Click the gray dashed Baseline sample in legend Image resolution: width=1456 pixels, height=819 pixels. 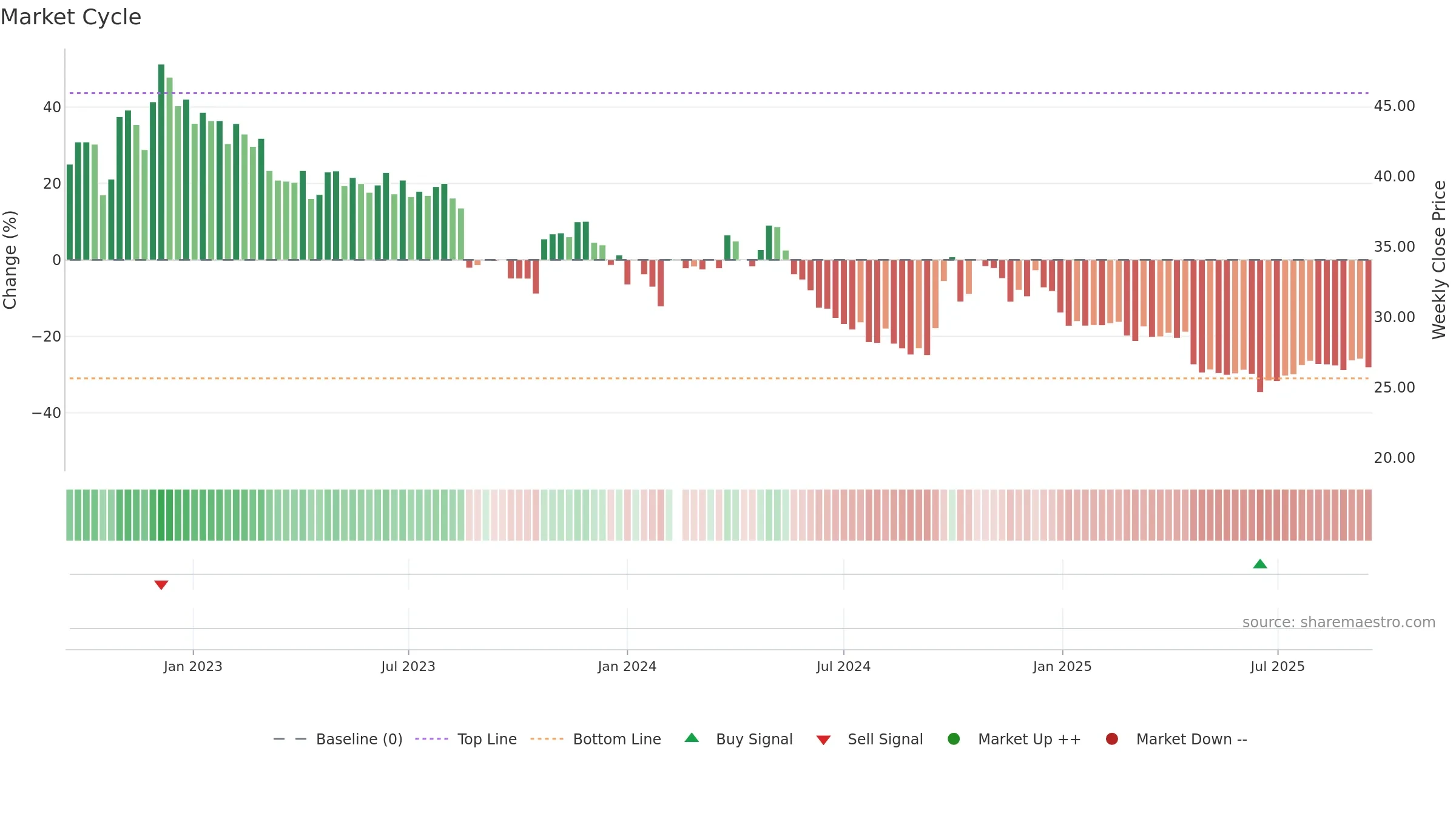coord(290,739)
